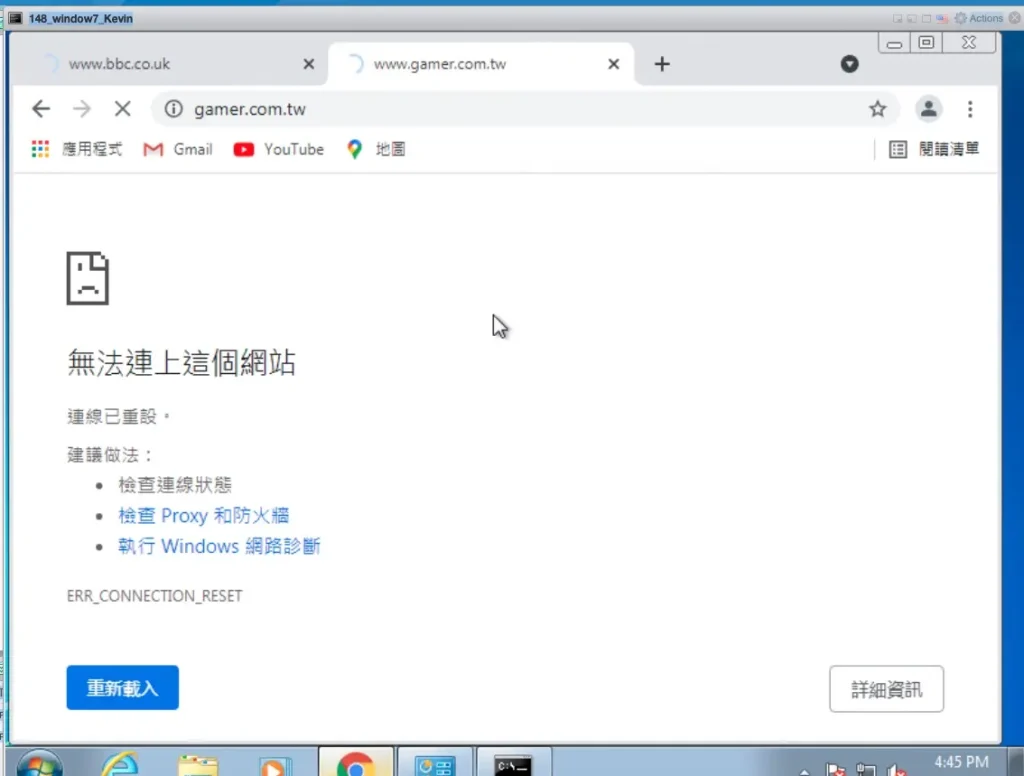Click the gamer.com.tw address bar

coord(500,109)
